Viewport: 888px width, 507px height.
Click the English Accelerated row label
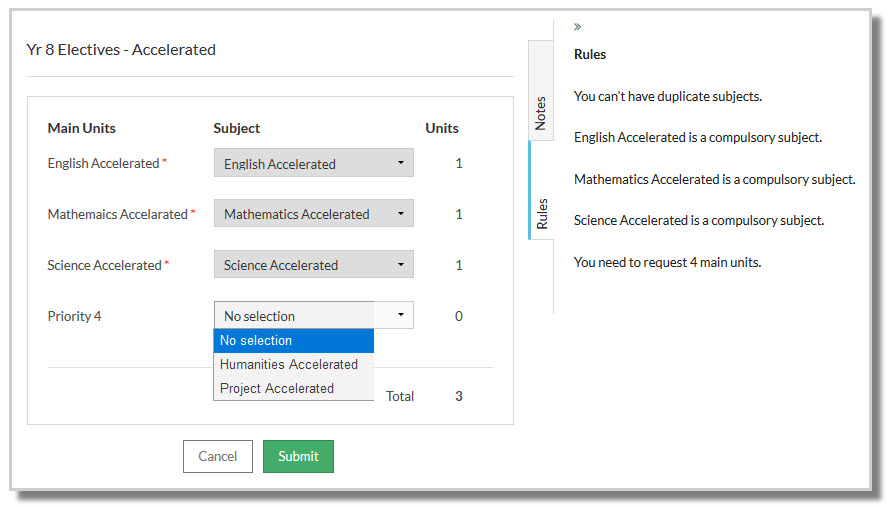click(104, 163)
